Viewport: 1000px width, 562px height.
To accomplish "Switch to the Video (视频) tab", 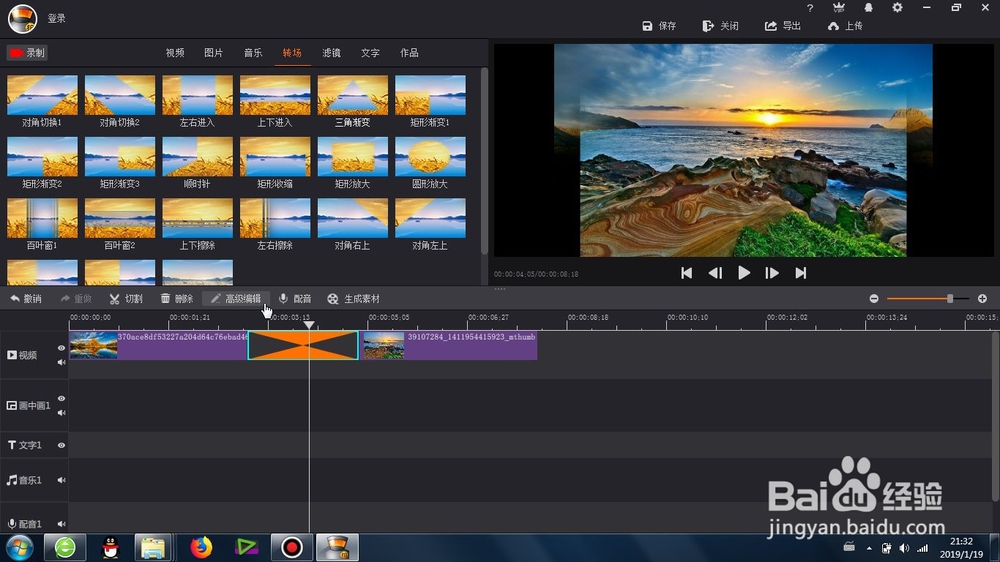I will click(x=175, y=53).
